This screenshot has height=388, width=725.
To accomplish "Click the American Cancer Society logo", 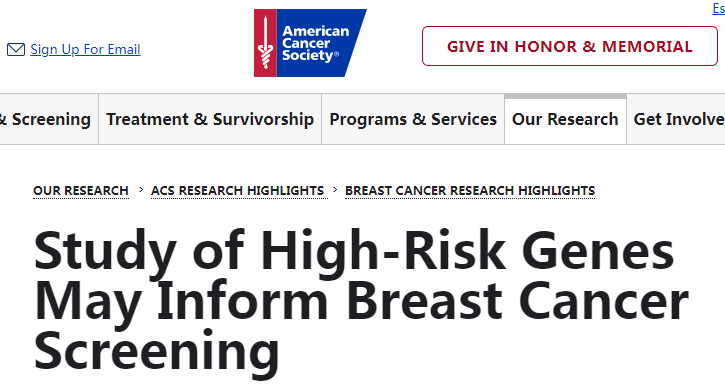I will tap(310, 43).
